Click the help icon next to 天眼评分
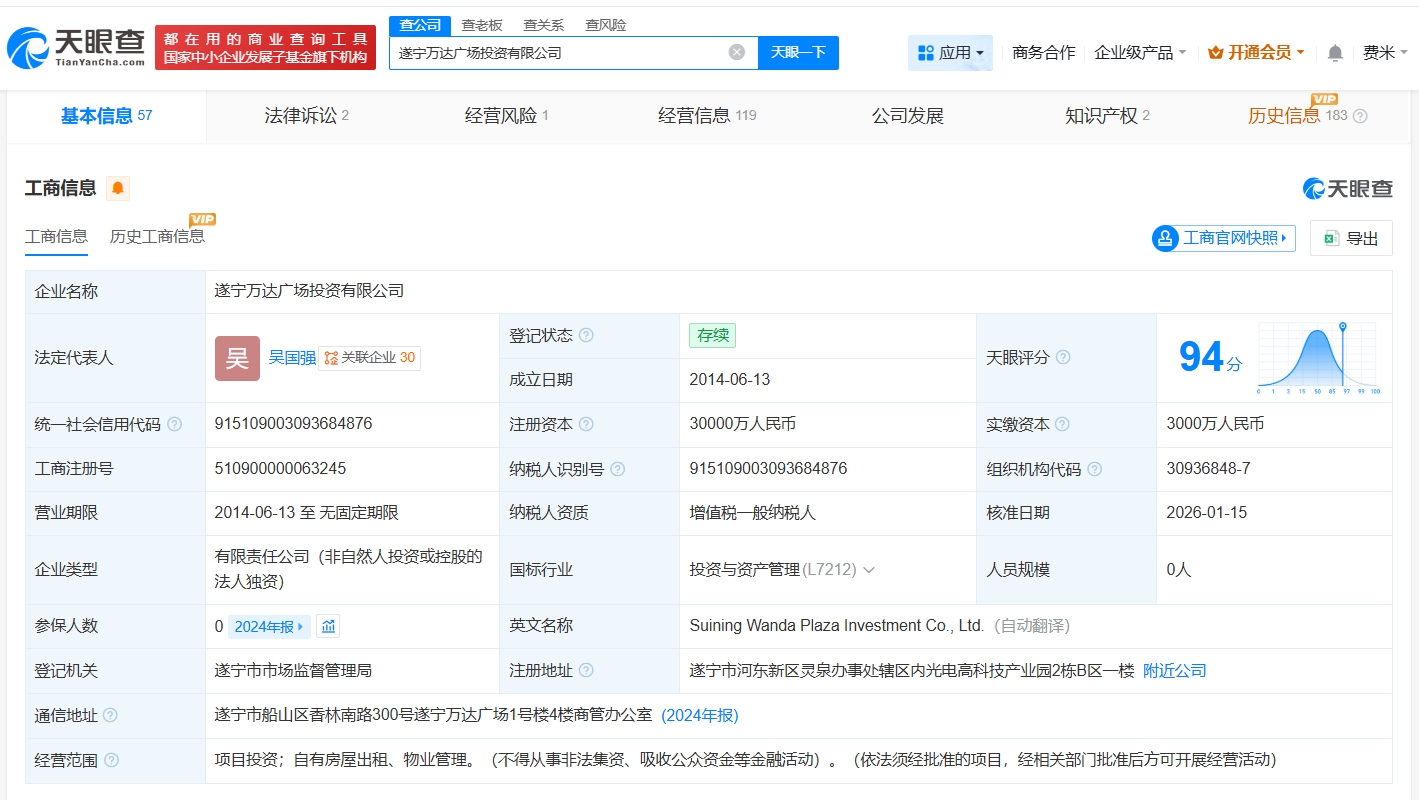This screenshot has width=1419, height=800. coord(1063,357)
